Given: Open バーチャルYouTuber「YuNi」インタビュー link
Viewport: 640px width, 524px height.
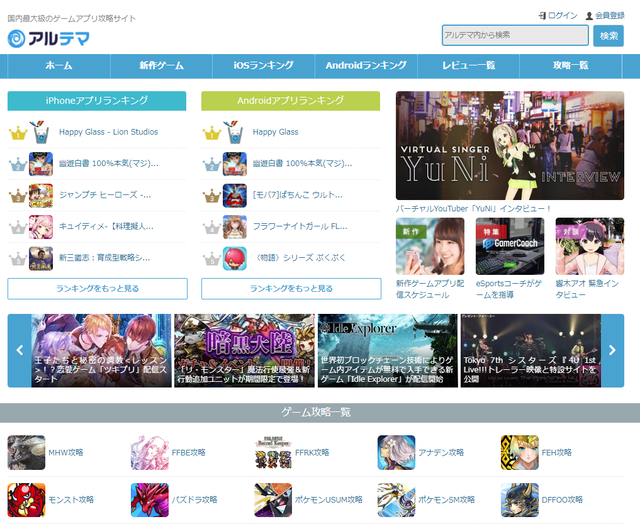Looking at the screenshot, I should click(x=473, y=209).
